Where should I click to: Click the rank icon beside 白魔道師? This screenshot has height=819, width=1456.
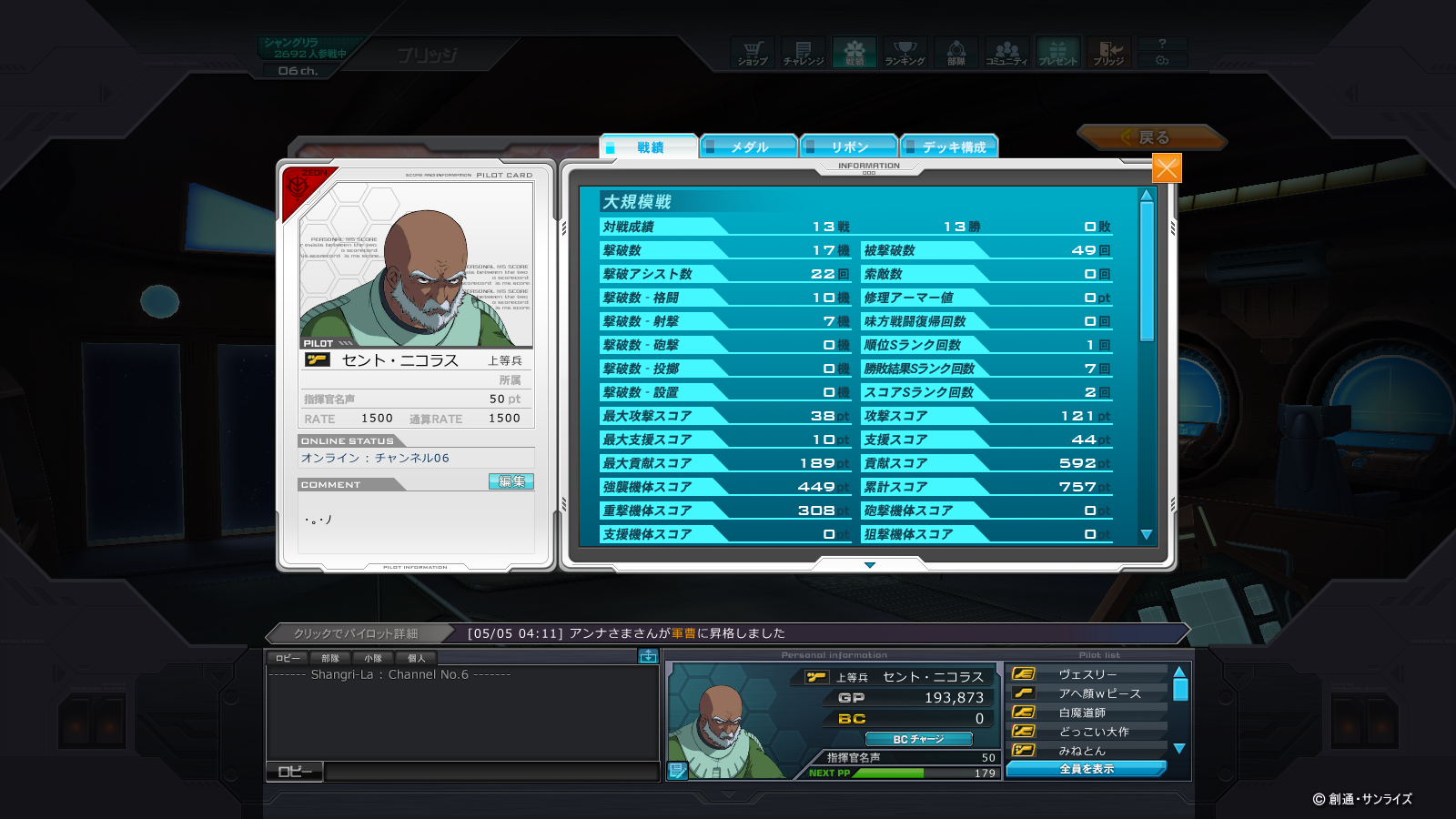(1024, 713)
